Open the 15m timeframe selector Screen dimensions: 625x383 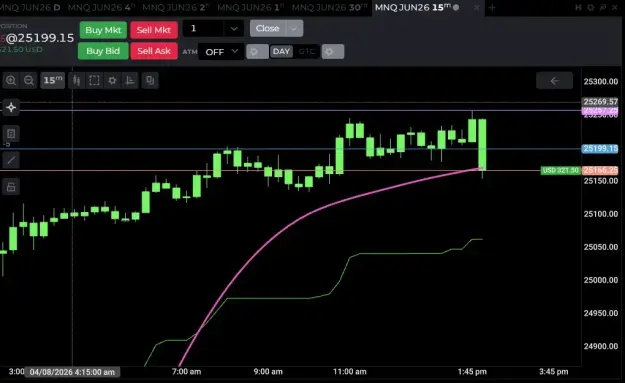(x=53, y=81)
